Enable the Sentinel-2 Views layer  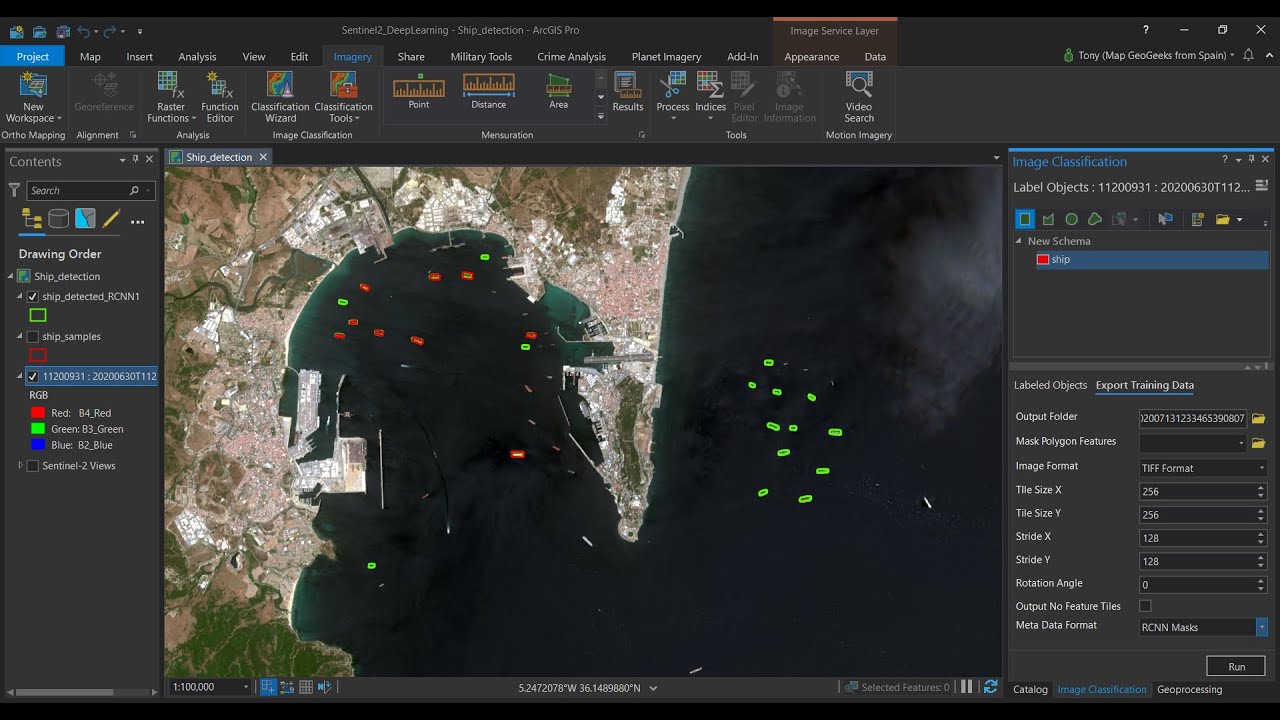point(33,466)
